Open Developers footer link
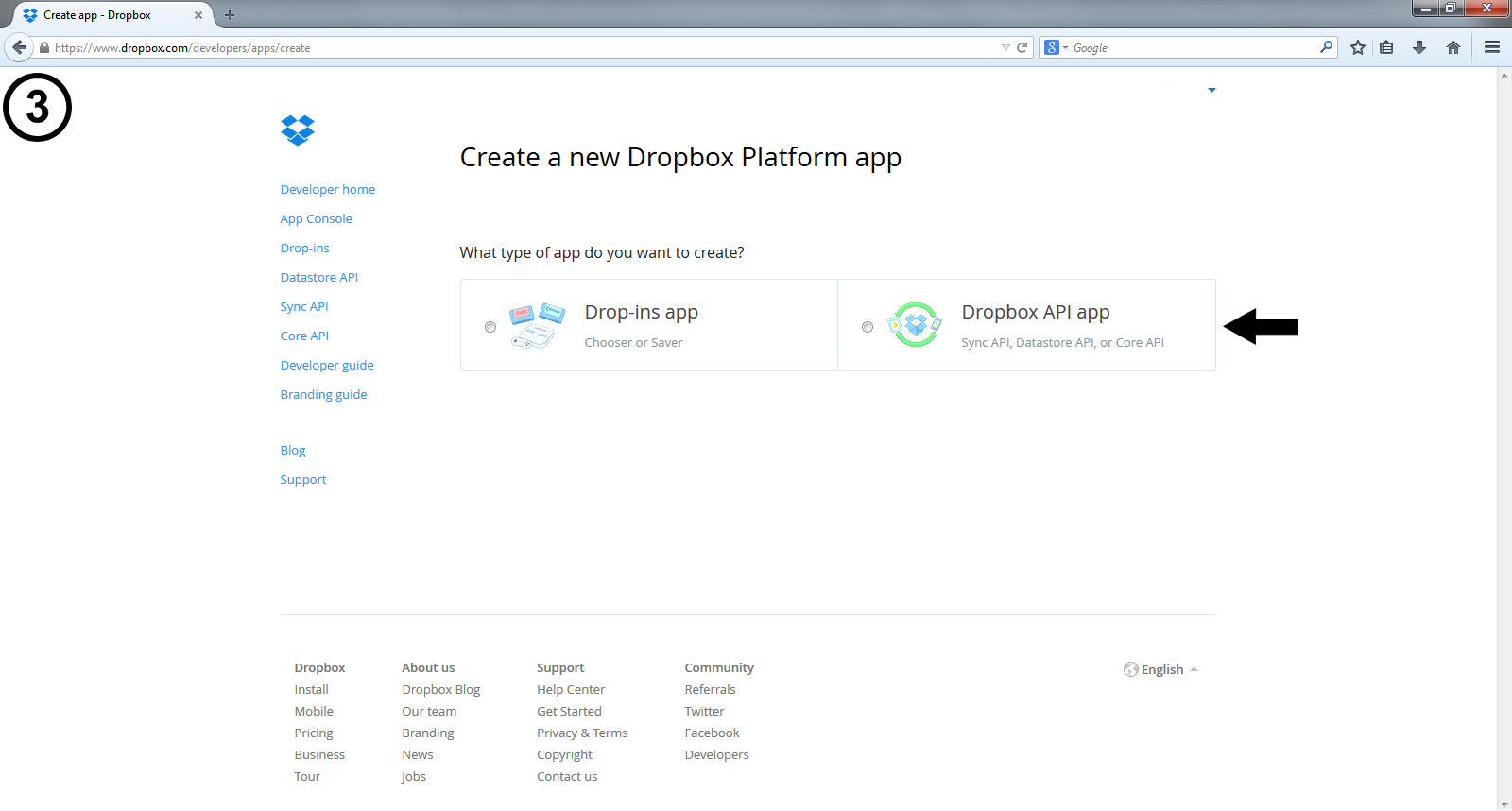The image size is (1512, 811). point(716,754)
